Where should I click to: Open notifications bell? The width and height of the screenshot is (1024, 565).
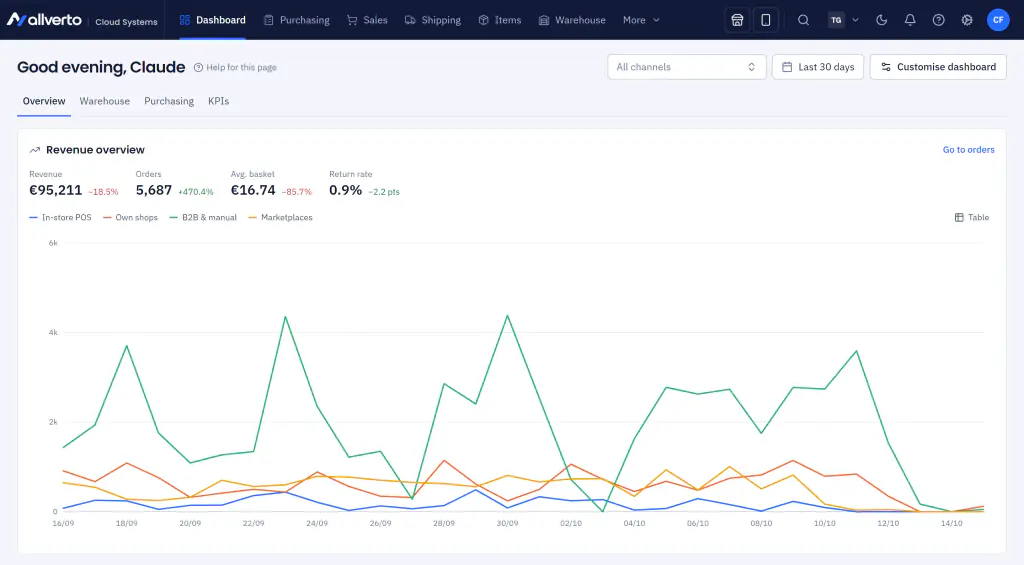point(910,20)
